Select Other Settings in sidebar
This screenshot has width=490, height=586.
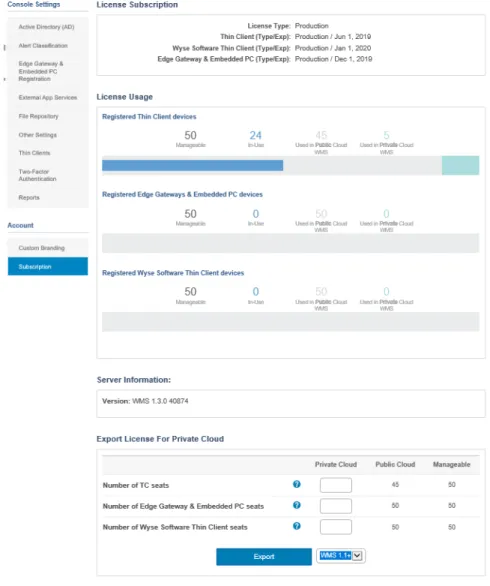tap(37, 135)
